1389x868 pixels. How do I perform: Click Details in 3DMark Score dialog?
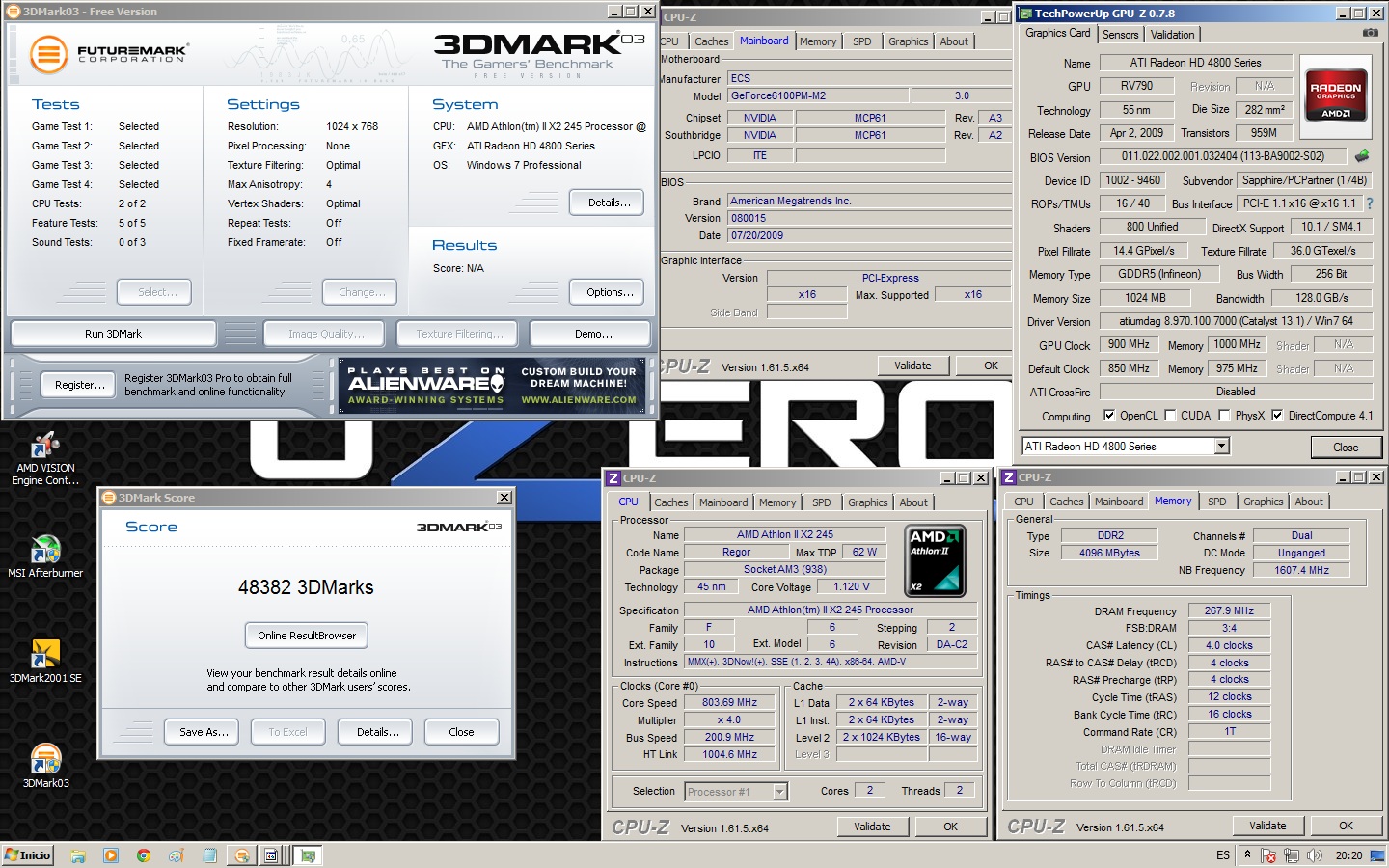(x=377, y=732)
